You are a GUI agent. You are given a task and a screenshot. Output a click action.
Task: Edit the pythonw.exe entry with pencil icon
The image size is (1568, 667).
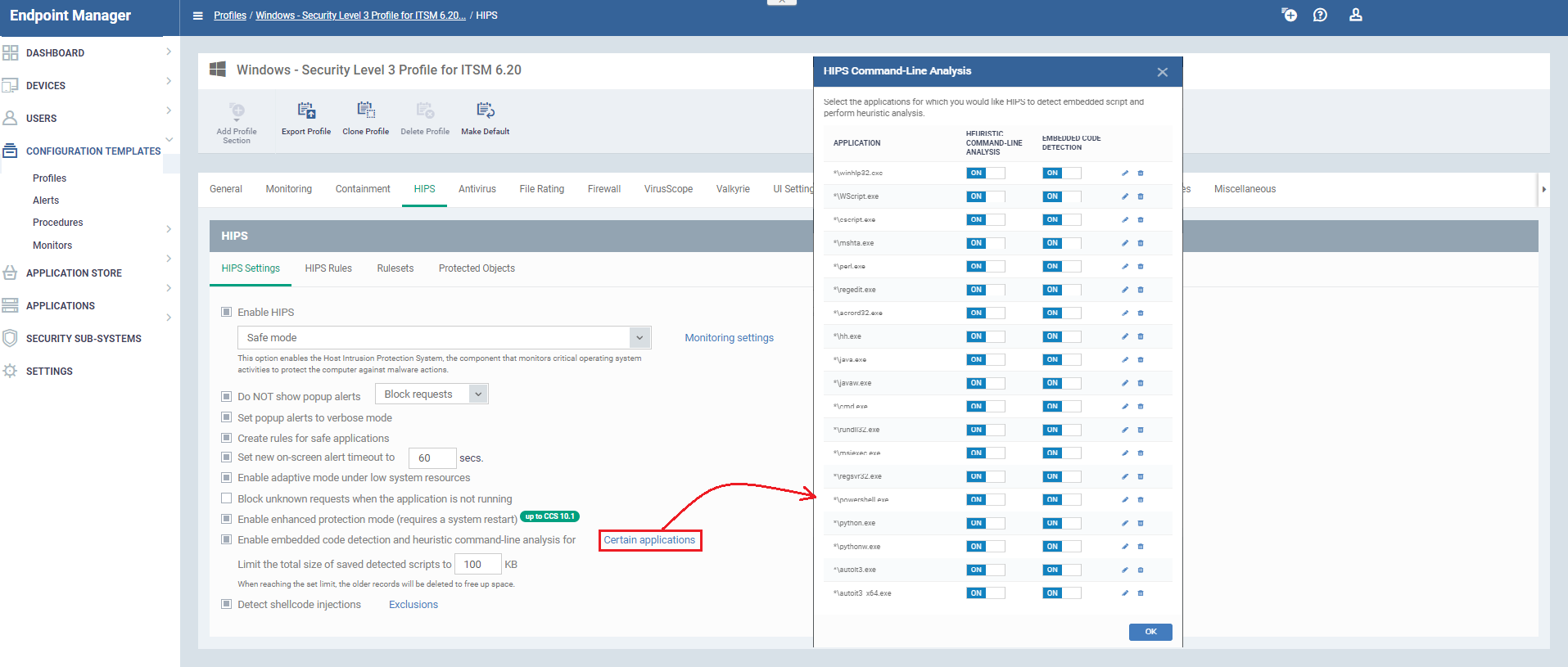[1125, 547]
